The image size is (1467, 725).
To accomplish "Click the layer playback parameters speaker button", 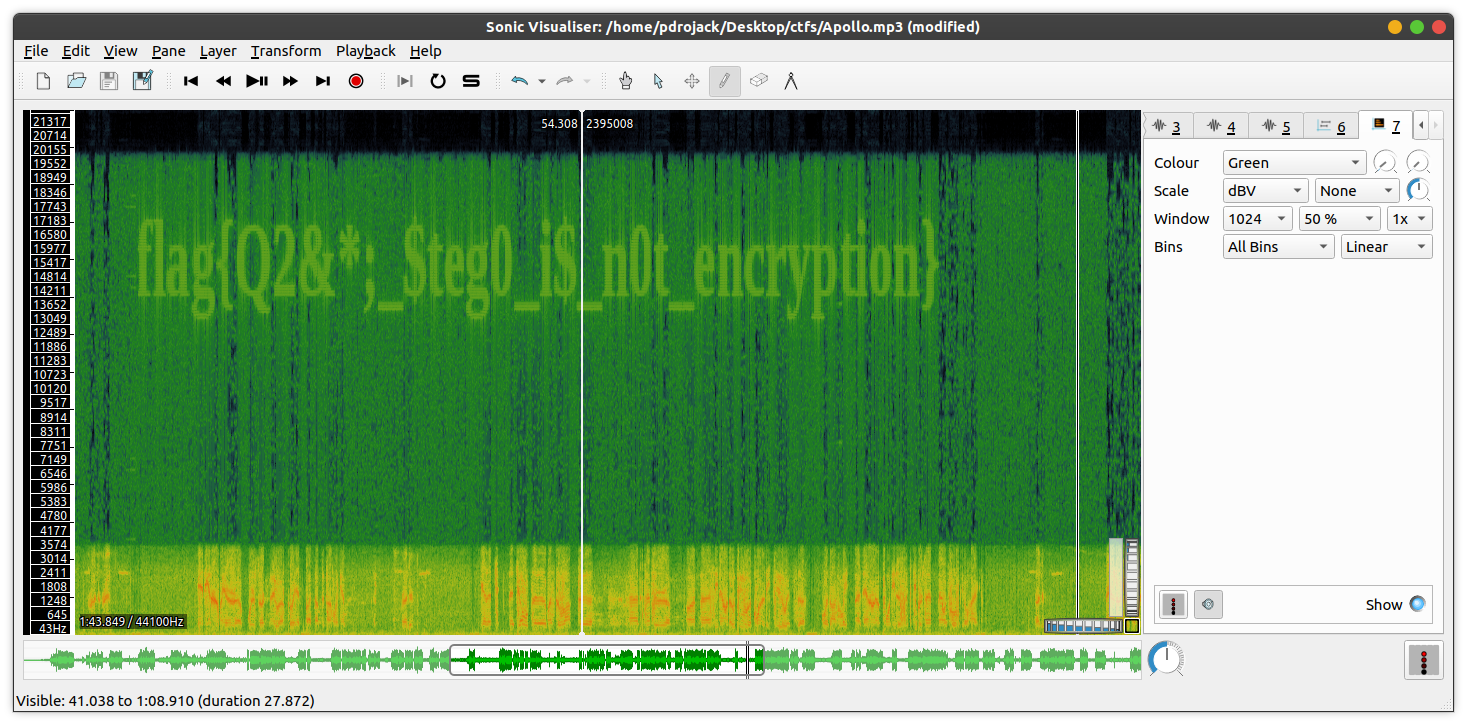I will [1208, 604].
